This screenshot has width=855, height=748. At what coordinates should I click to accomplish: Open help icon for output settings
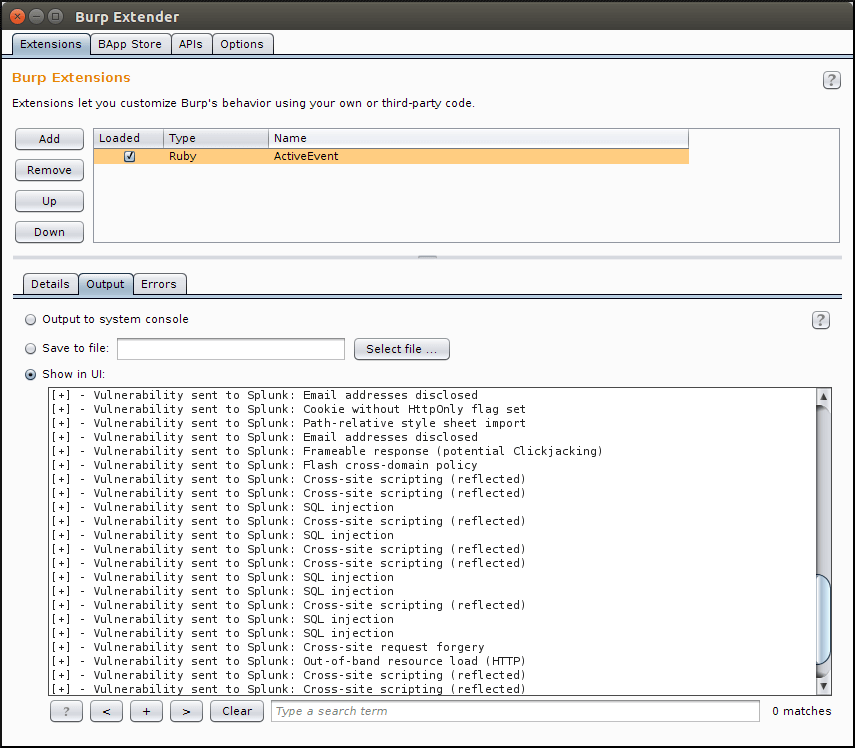pos(821,320)
